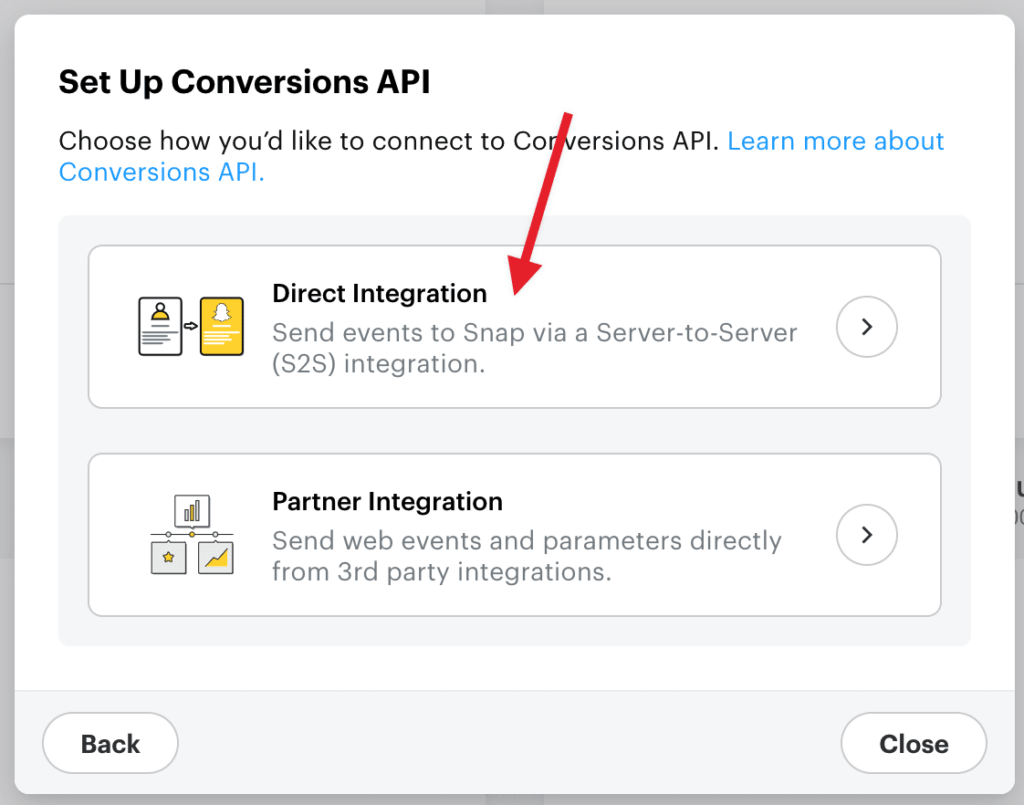Click the Direct Integration title text
The height and width of the screenshot is (805, 1024).
(x=379, y=293)
